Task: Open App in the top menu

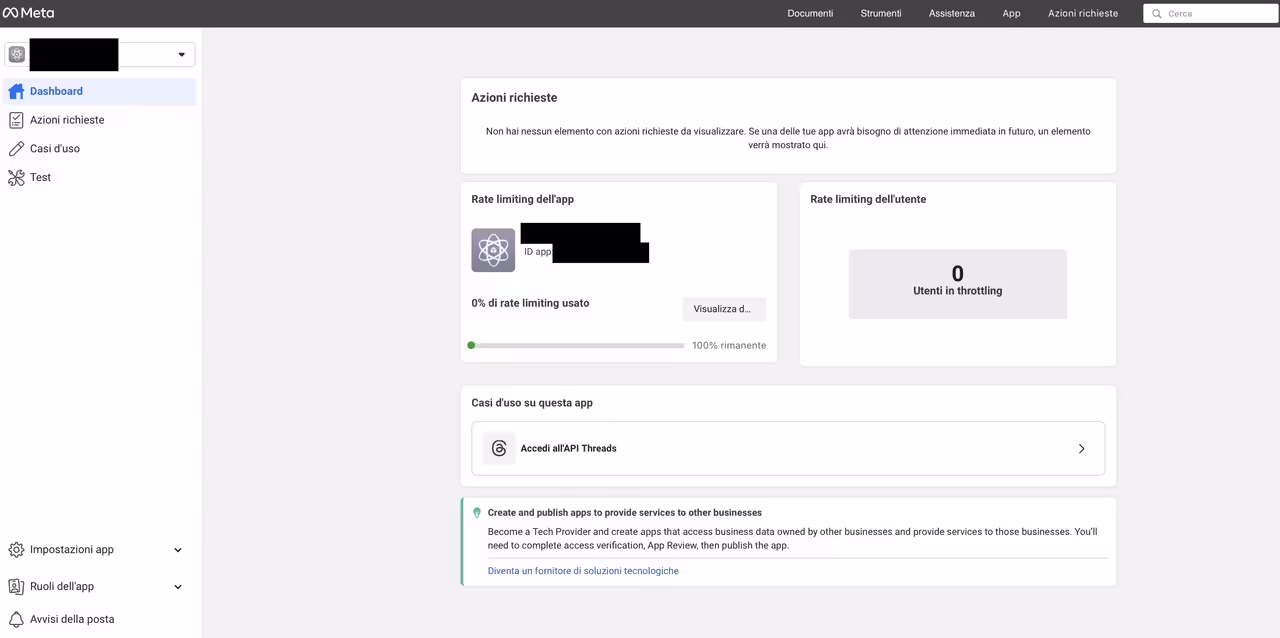Action: pyautogui.click(x=1012, y=14)
